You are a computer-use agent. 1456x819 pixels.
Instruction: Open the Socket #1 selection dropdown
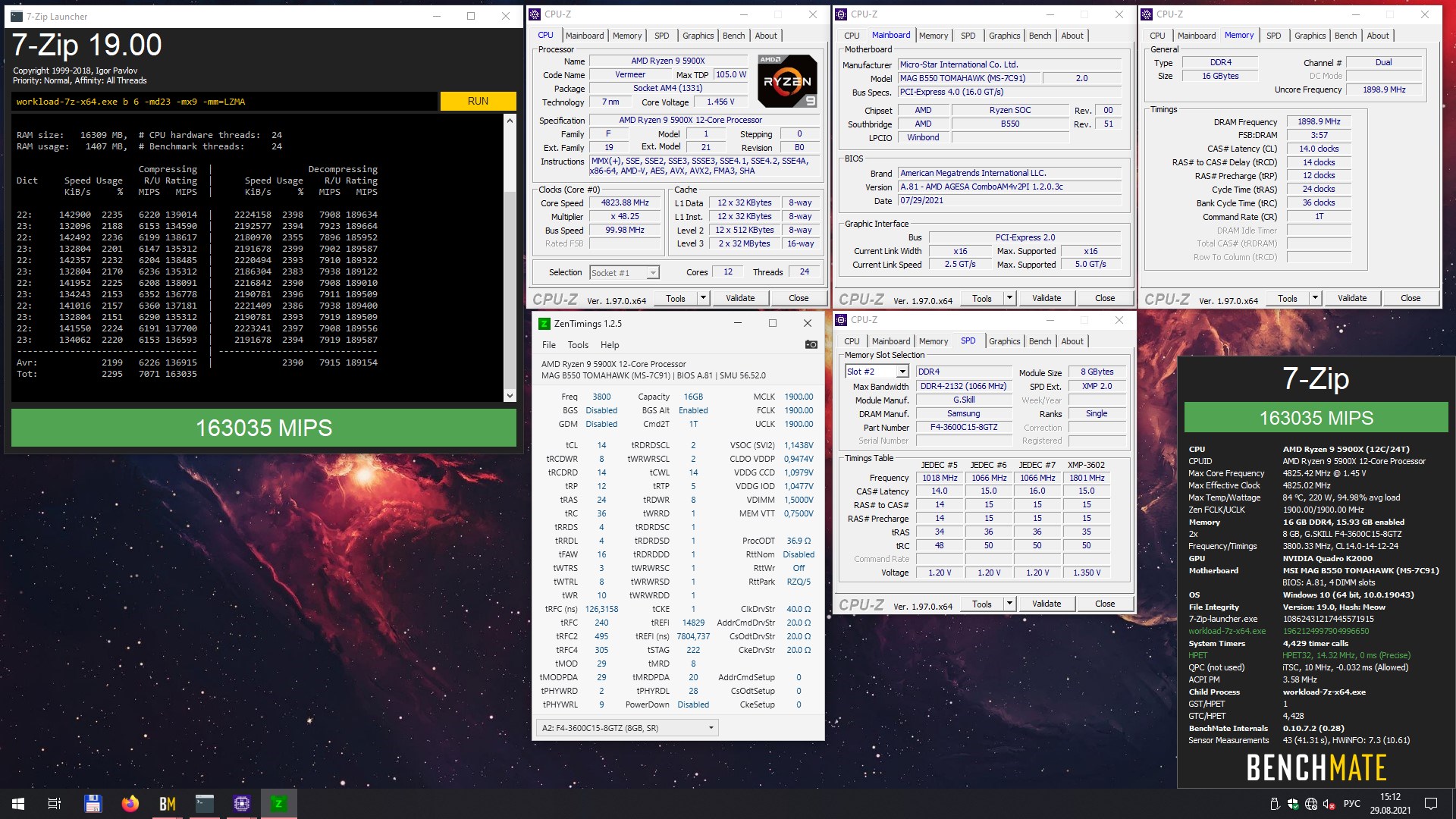pos(652,273)
